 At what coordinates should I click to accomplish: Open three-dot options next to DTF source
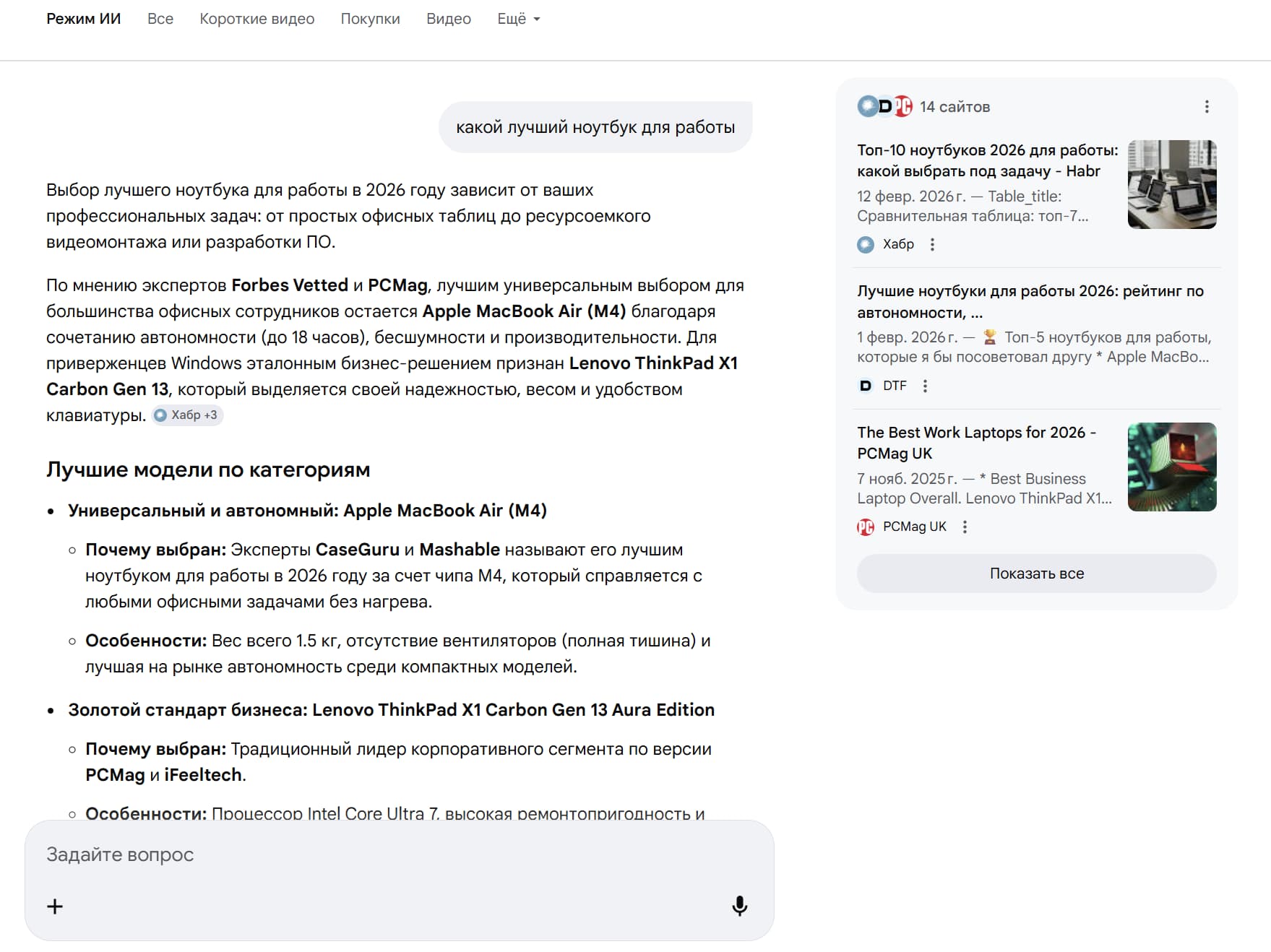tap(925, 386)
